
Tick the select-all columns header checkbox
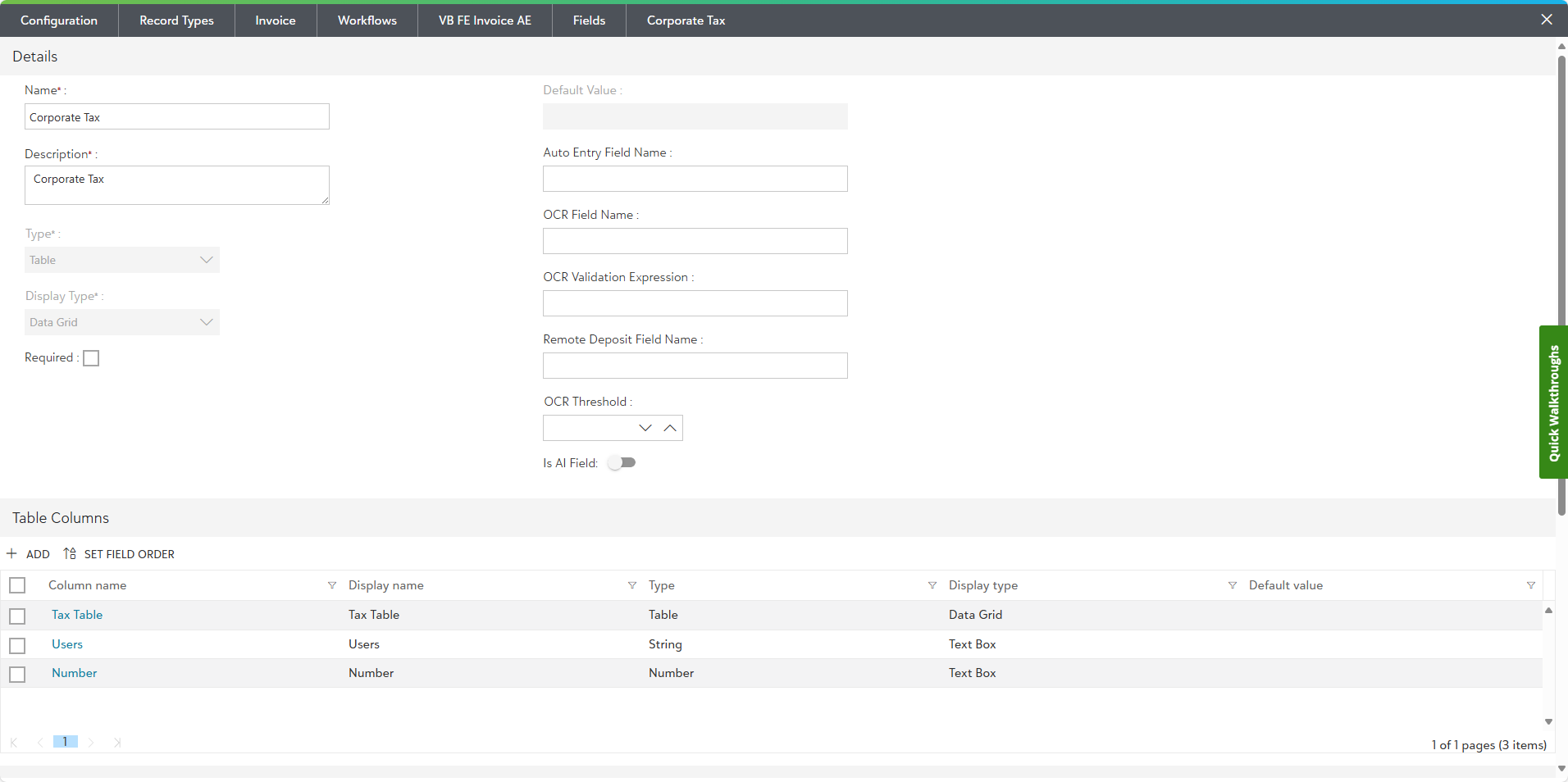(x=17, y=585)
